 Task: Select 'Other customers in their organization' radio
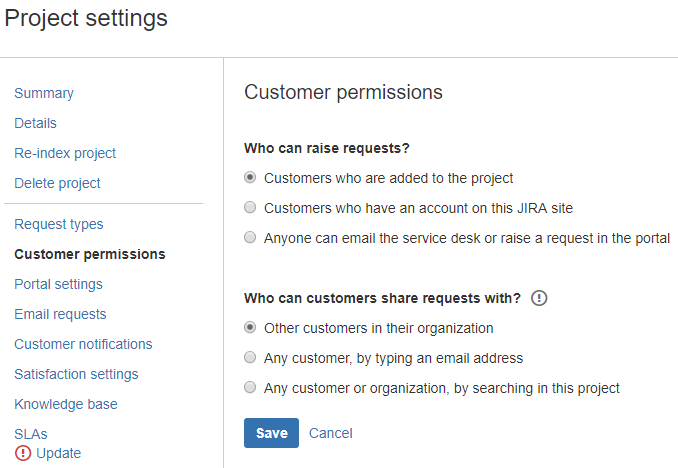250,328
